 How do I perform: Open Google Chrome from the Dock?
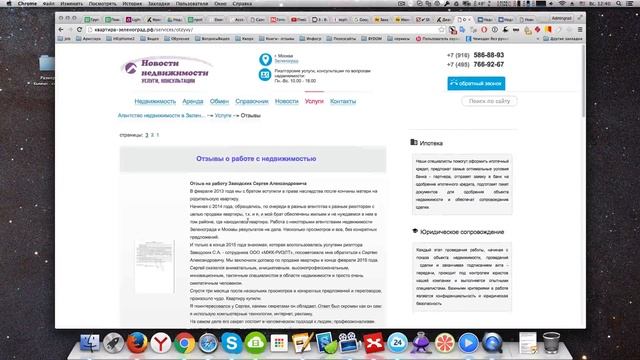coord(184,343)
